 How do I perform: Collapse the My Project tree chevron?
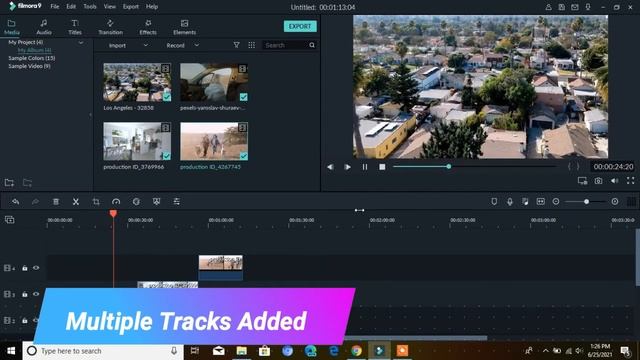point(81,42)
